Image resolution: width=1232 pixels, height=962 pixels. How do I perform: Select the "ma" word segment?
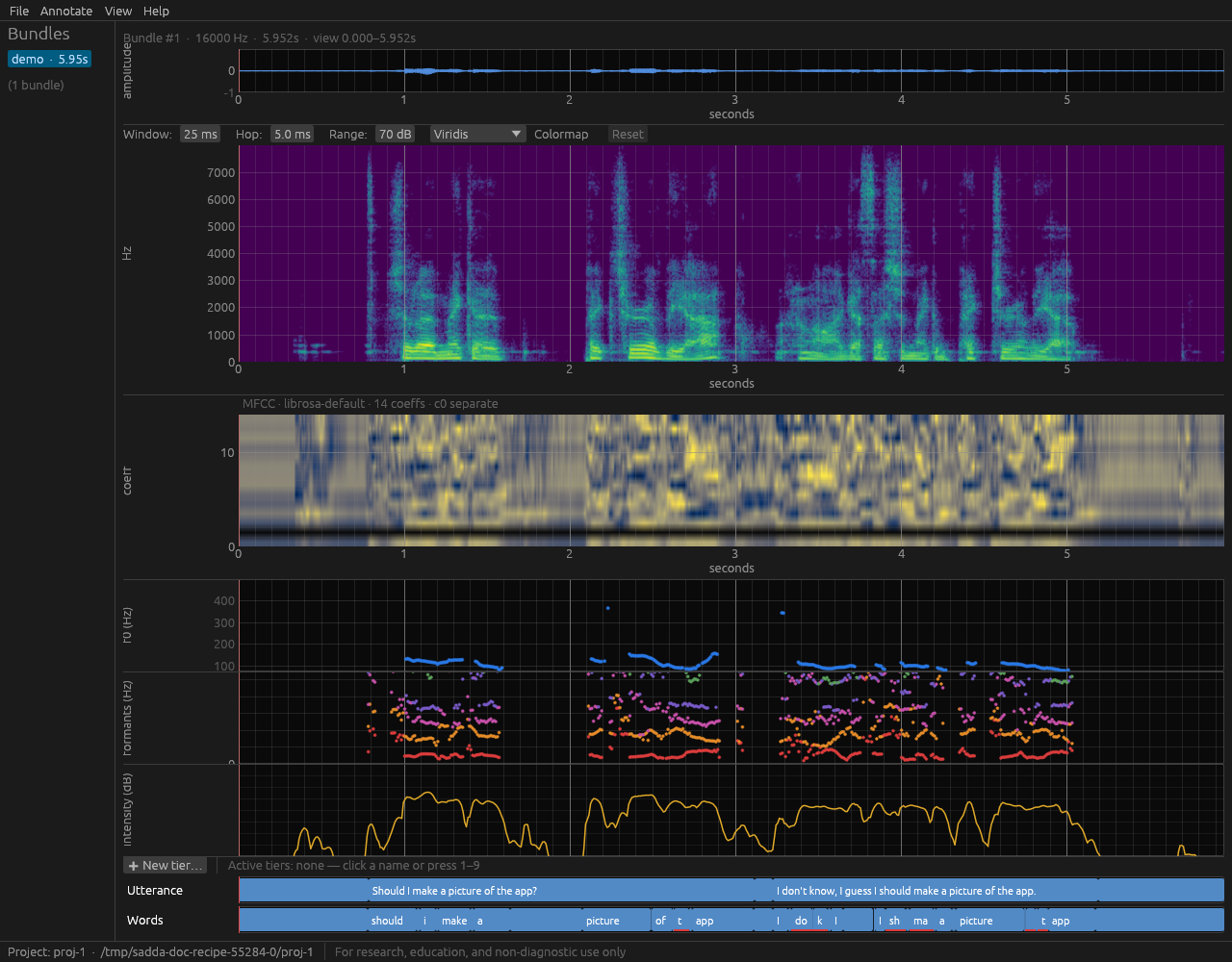pyautogui.click(x=922, y=921)
